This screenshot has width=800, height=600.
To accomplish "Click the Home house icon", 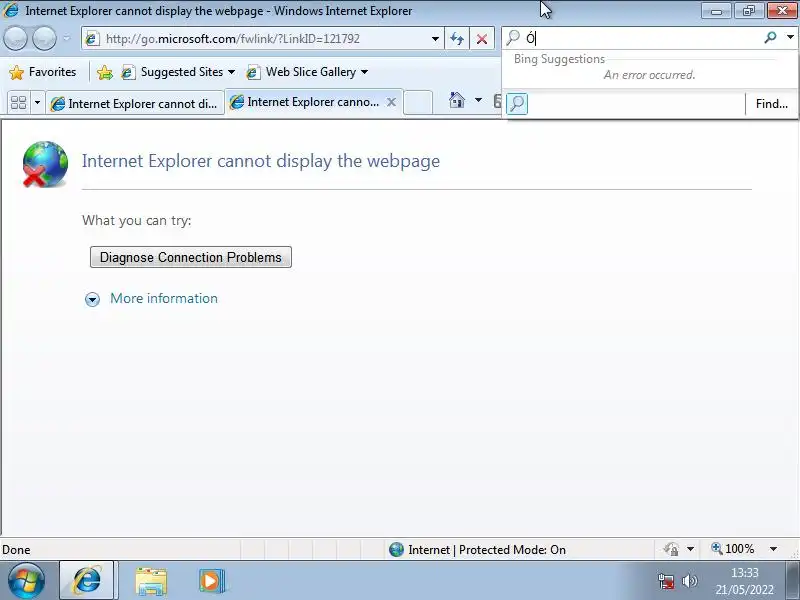I will coord(457,100).
